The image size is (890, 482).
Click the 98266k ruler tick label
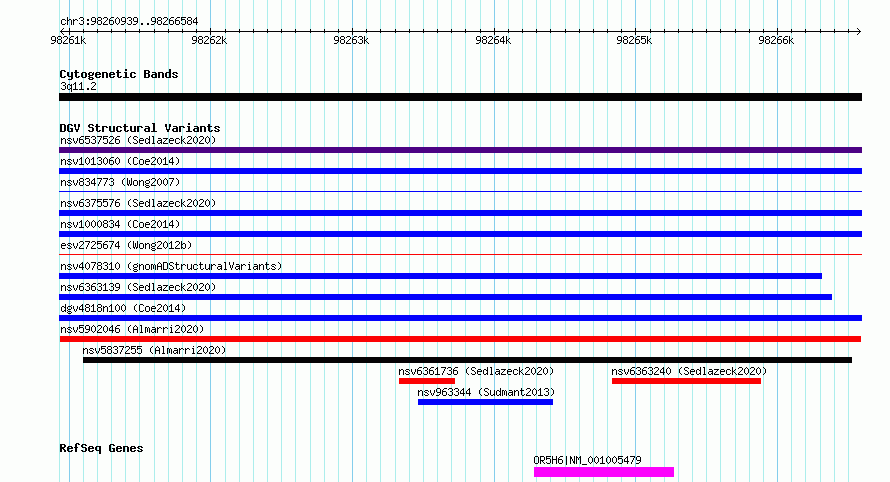(x=776, y=40)
